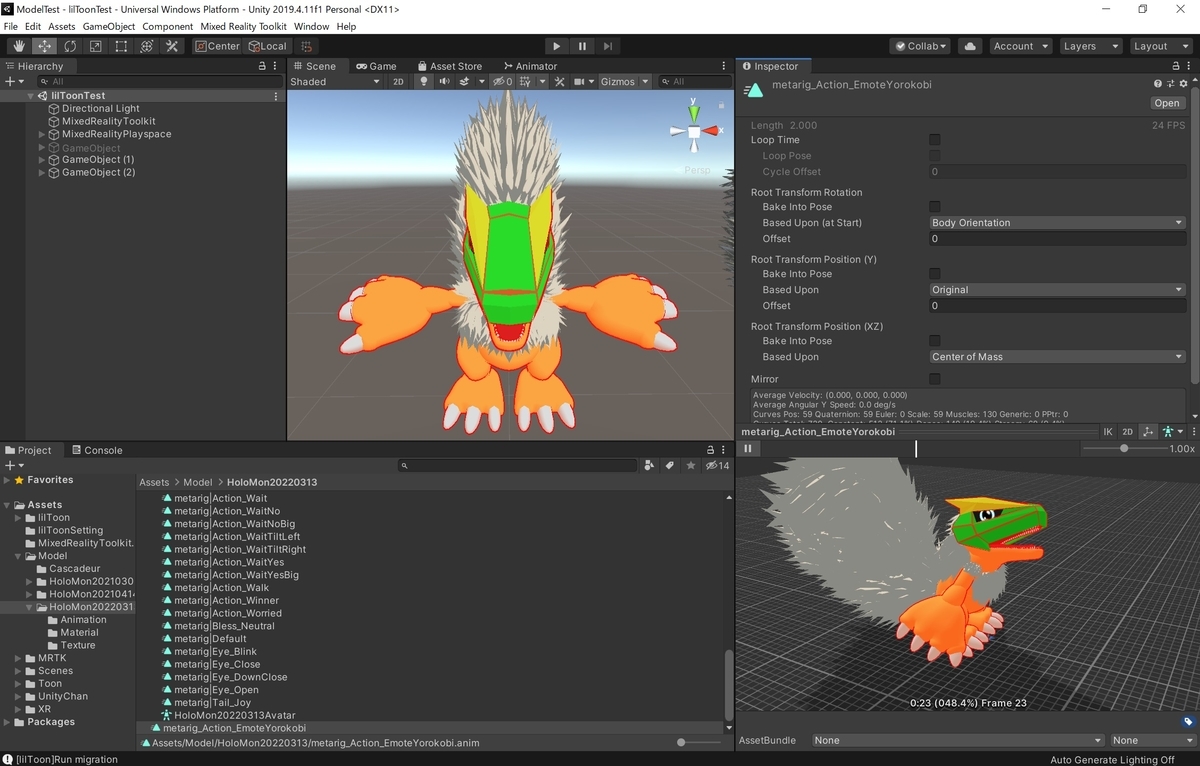Select the Hand tool in the toolbar
This screenshot has height=766, width=1200.
coord(19,46)
